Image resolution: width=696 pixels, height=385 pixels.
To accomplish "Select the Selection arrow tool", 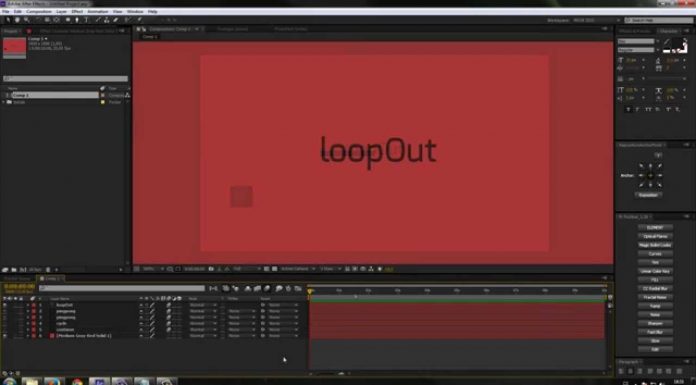I will pos(8,20).
